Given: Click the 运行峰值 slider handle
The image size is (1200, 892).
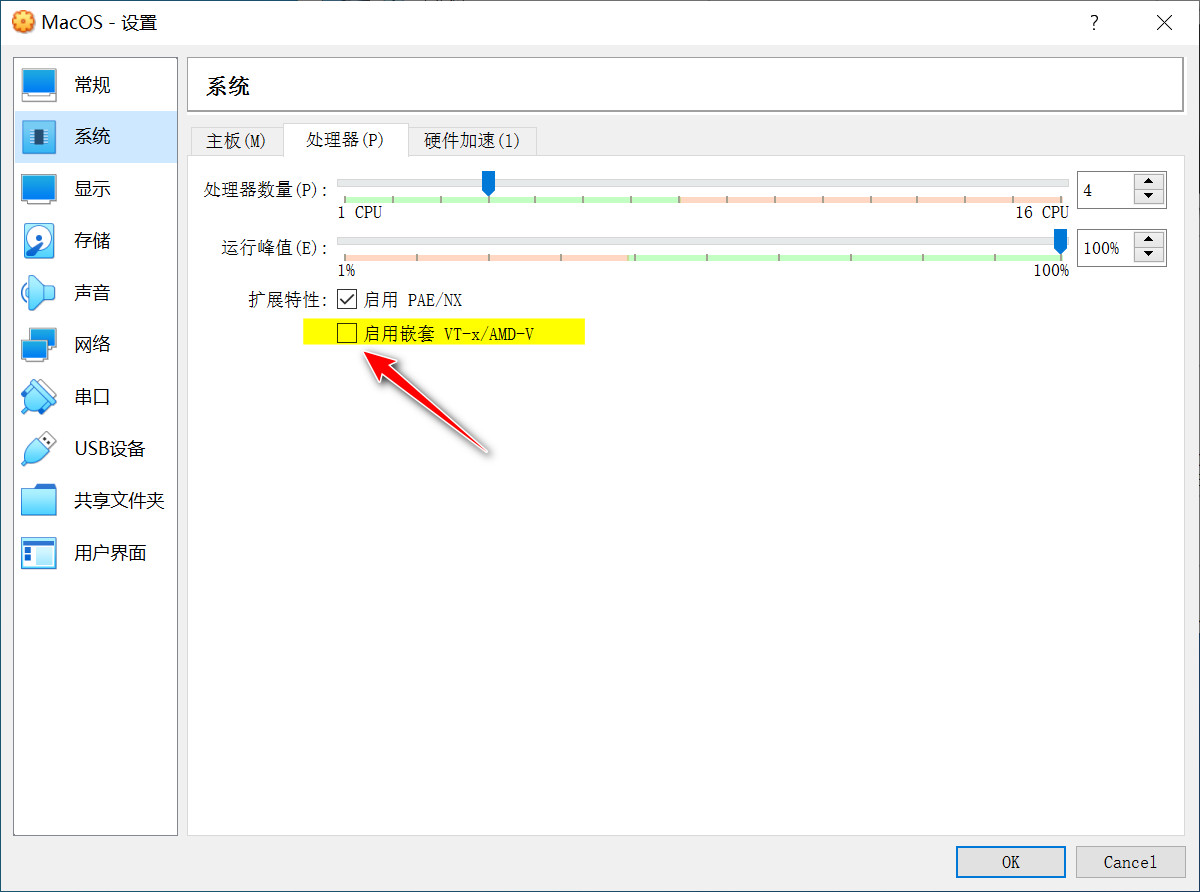Looking at the screenshot, I should click(x=1060, y=241).
